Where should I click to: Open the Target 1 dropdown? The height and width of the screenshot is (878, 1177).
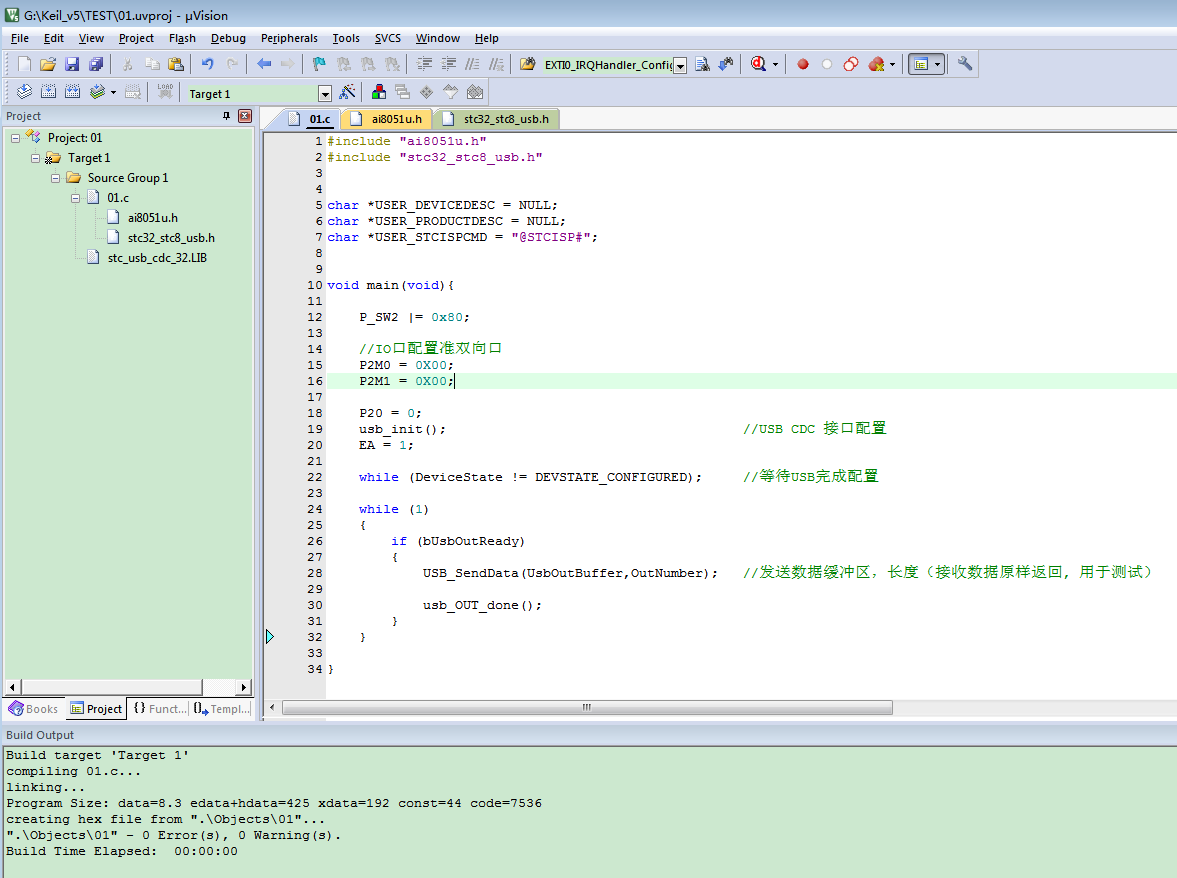[325, 94]
